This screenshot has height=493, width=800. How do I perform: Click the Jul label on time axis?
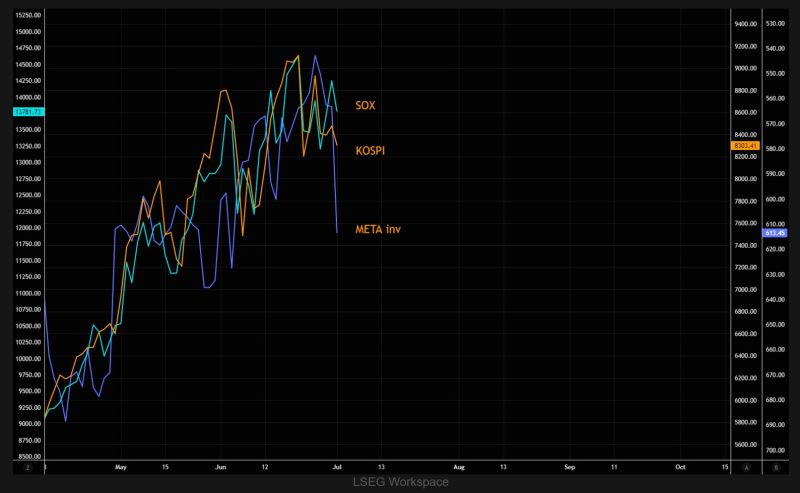(337, 467)
